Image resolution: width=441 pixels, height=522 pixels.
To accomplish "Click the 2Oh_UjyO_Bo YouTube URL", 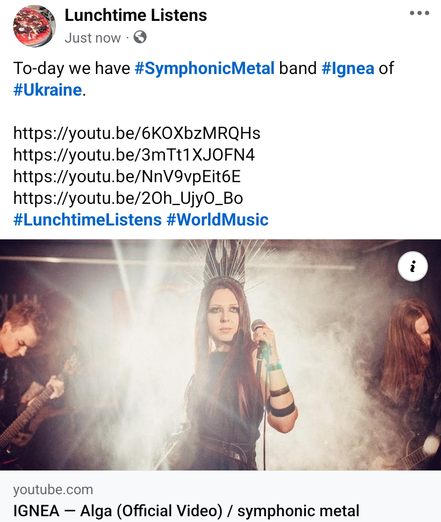I will 128,198.
